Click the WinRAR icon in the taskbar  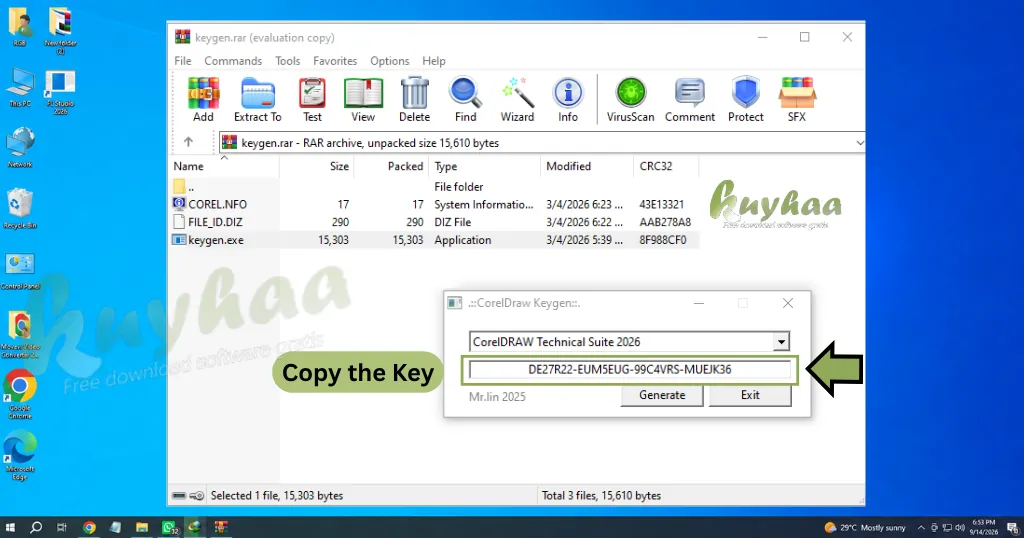coord(221,527)
